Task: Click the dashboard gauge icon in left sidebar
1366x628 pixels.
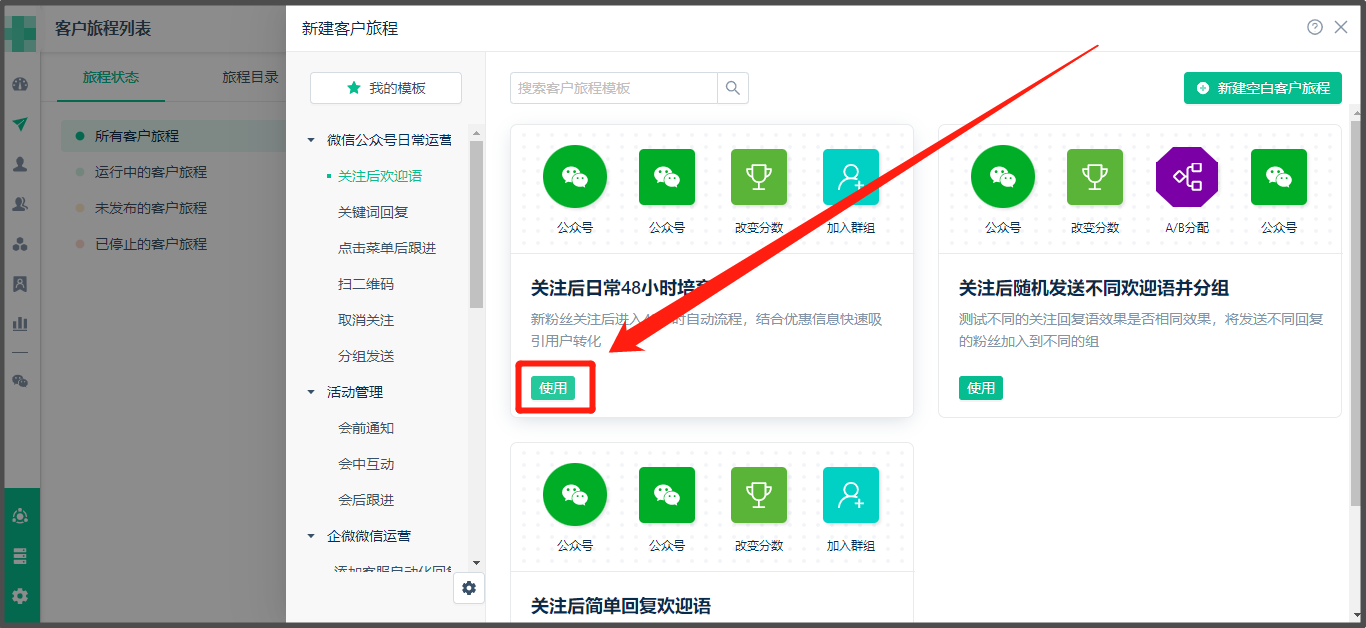Action: click(20, 84)
